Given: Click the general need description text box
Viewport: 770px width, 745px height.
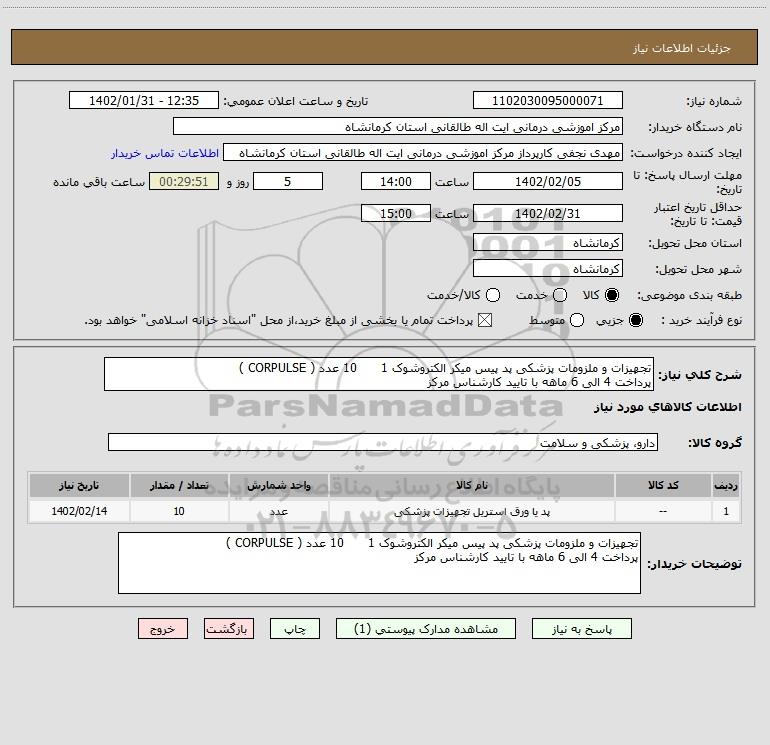Looking at the screenshot, I should point(379,374).
